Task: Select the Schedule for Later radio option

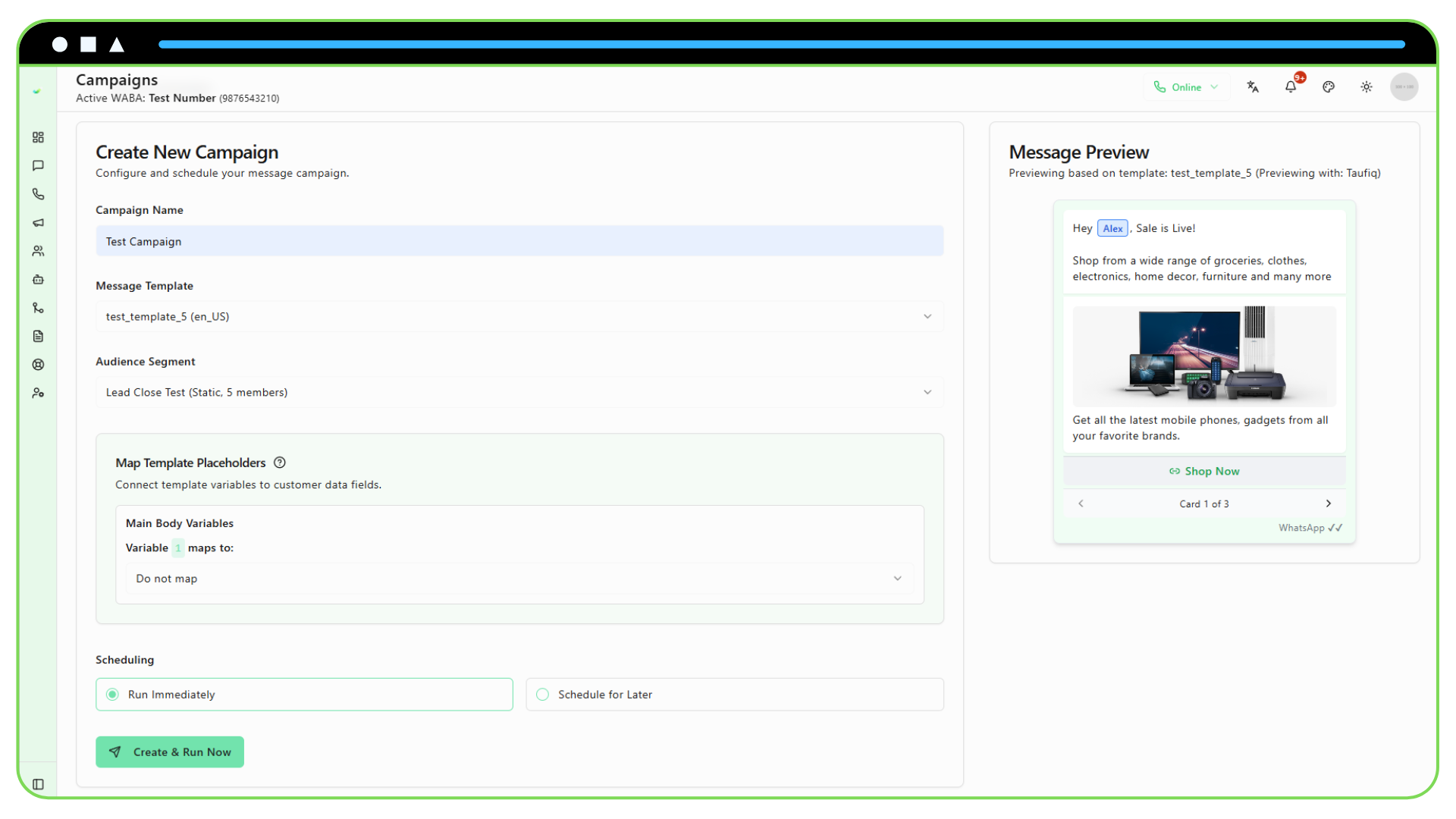Action: 735,695
